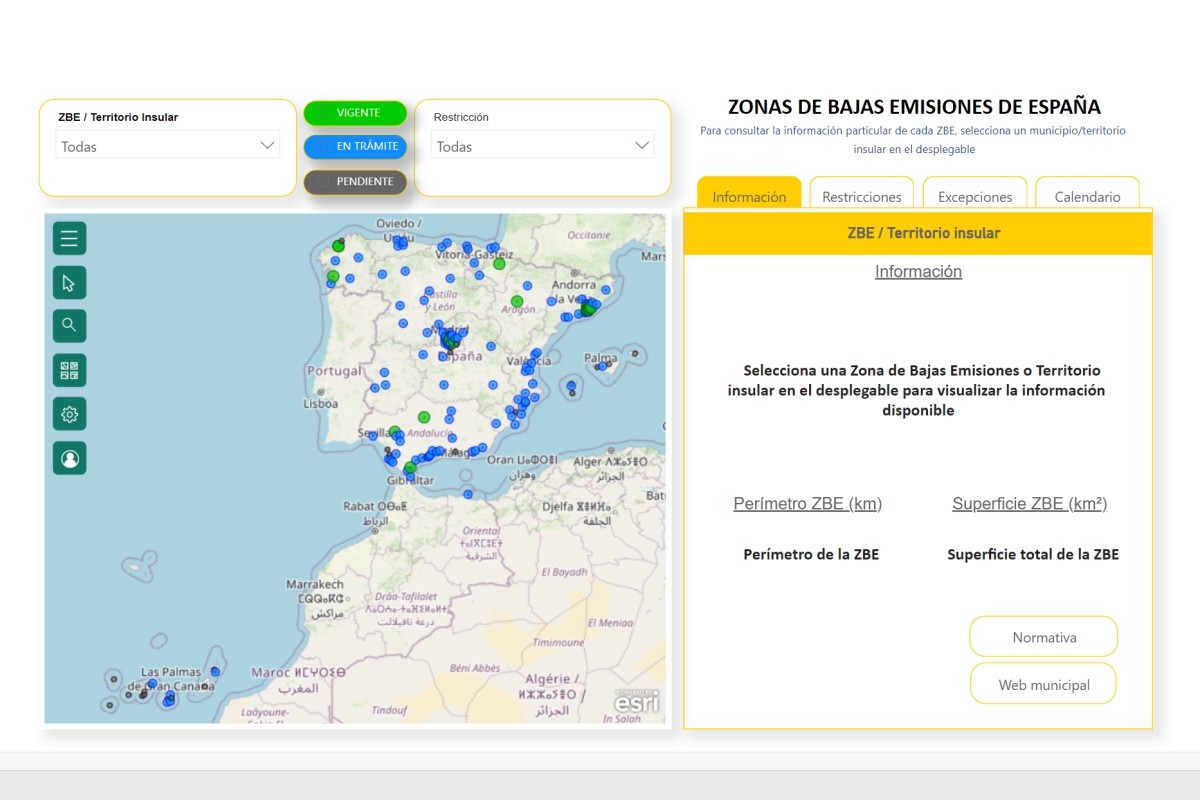Image resolution: width=1200 pixels, height=800 pixels.
Task: Switch to the Restricciones tab
Action: point(861,197)
